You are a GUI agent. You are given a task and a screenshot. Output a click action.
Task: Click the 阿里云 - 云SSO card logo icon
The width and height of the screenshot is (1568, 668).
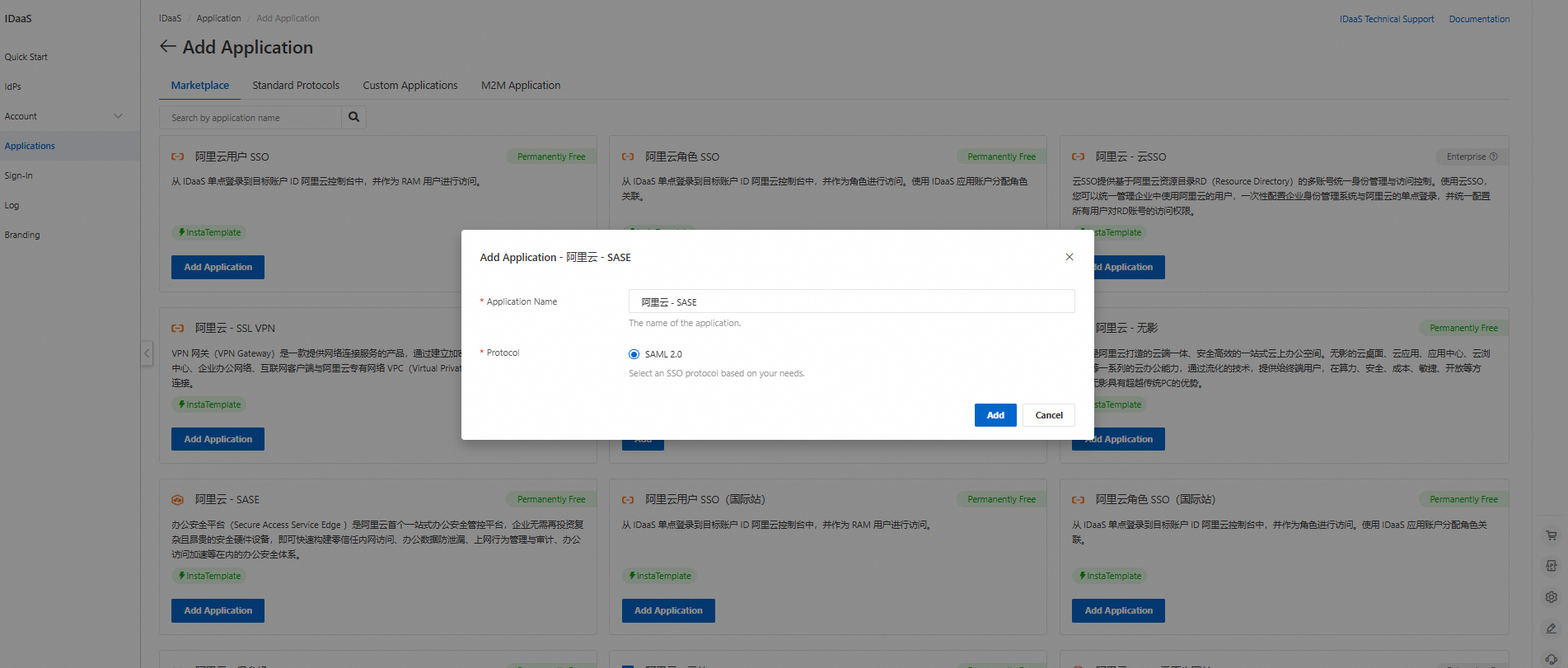tap(1079, 156)
